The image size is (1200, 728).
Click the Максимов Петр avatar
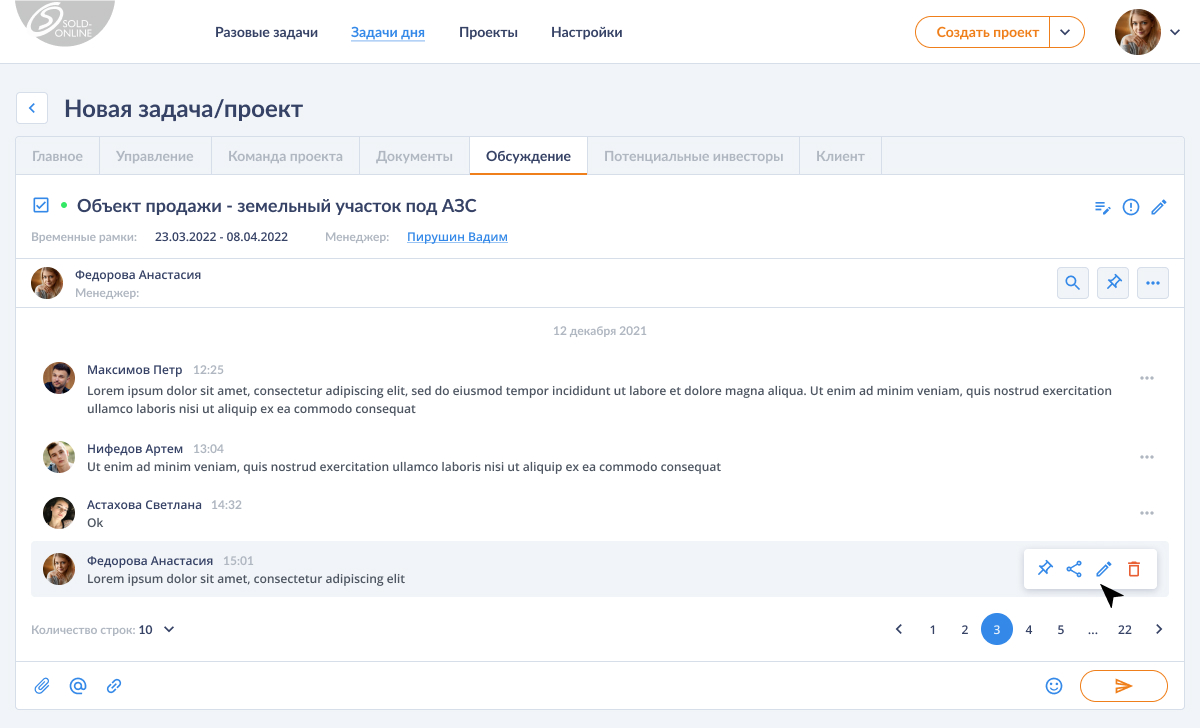click(59, 378)
